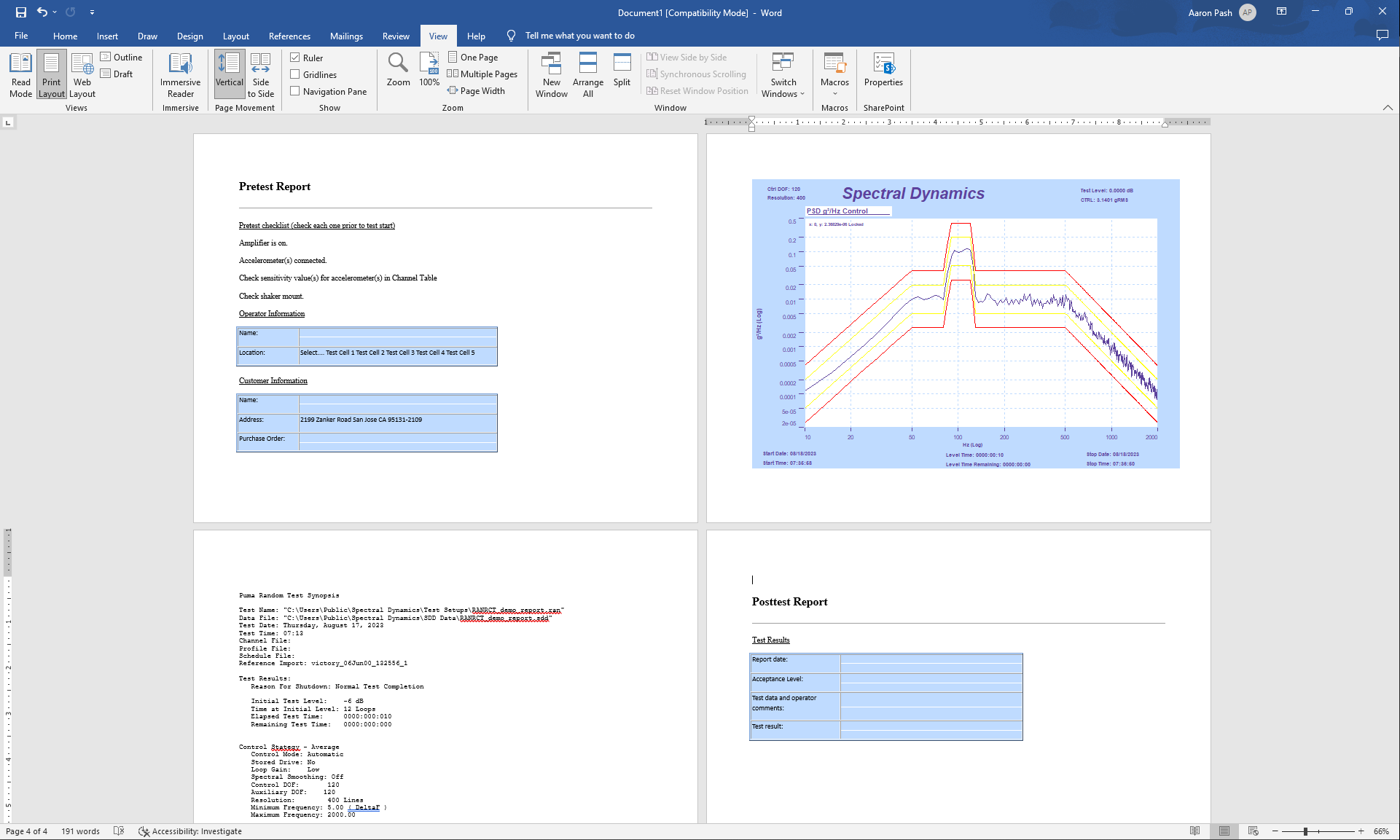Undo the last action

click(x=42, y=12)
